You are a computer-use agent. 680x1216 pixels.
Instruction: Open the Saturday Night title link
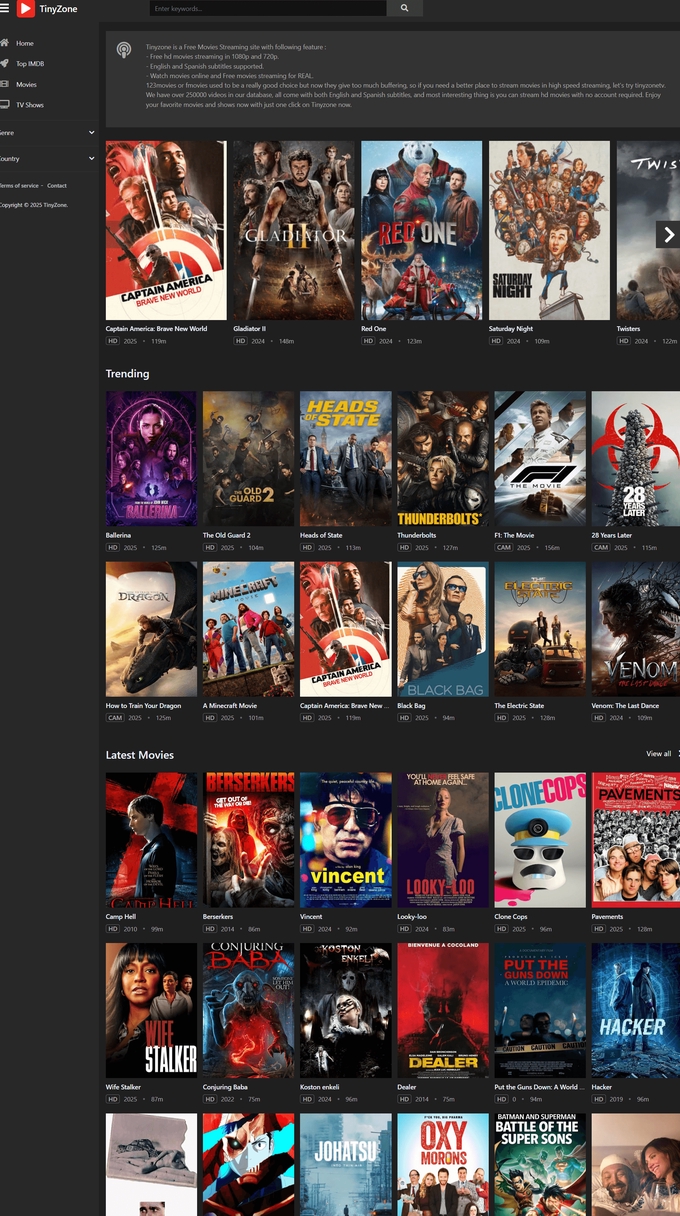[x=510, y=328]
